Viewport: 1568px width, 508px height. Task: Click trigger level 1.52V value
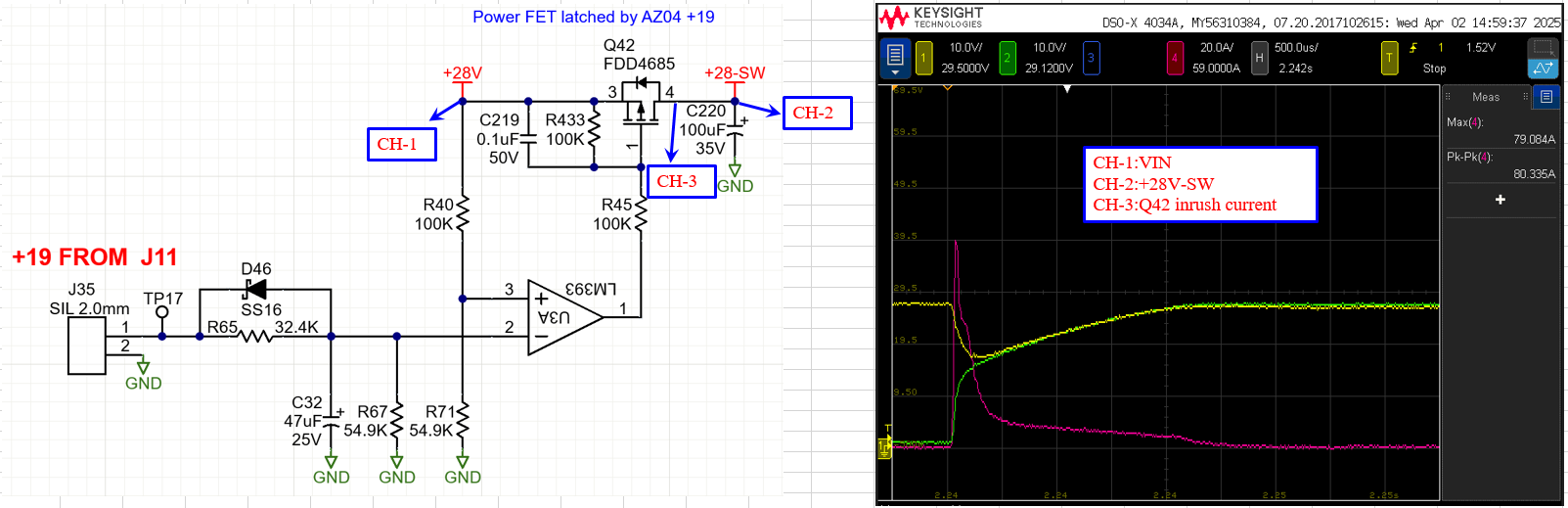(1480, 48)
